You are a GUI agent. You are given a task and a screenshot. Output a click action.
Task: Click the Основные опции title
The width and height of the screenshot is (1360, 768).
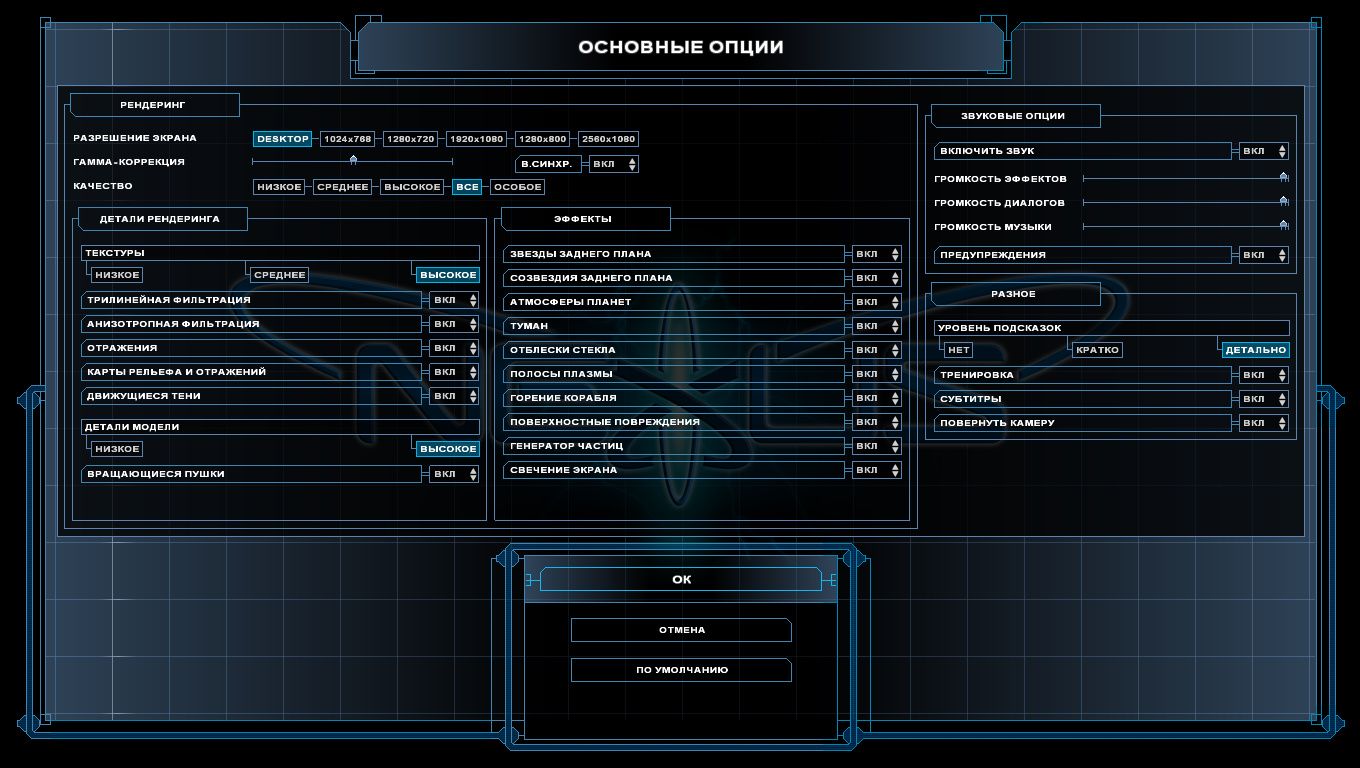(681, 47)
